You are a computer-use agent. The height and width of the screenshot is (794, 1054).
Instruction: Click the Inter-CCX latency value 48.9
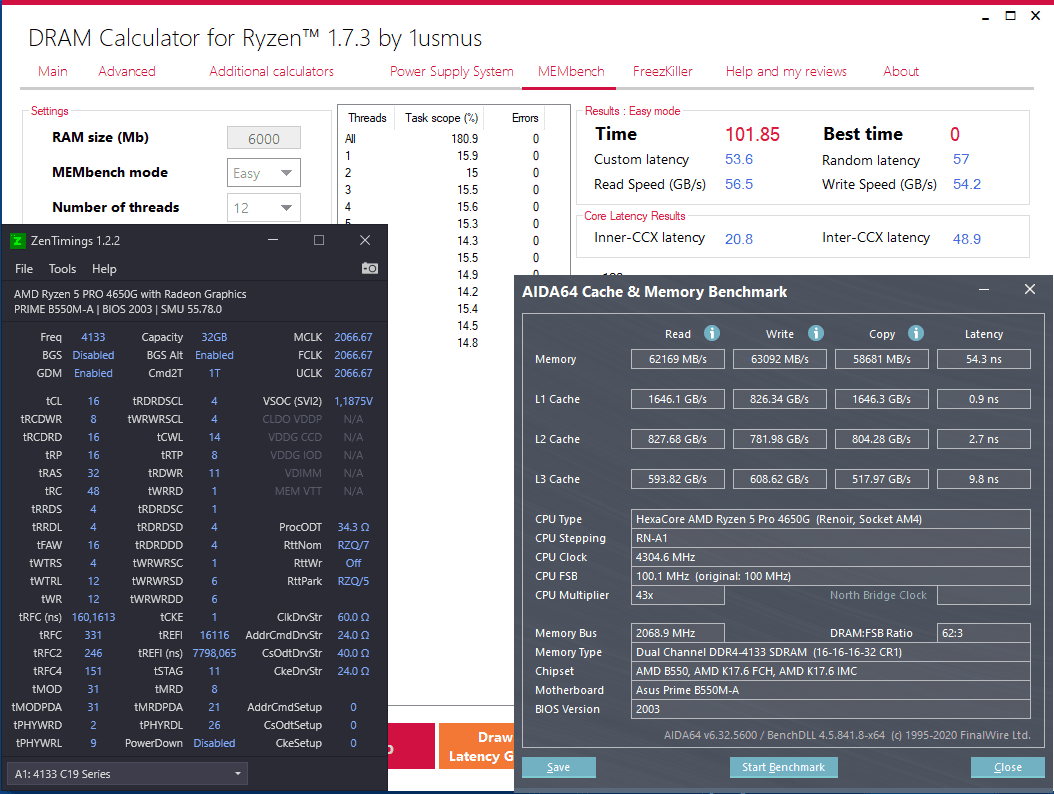[967, 239]
